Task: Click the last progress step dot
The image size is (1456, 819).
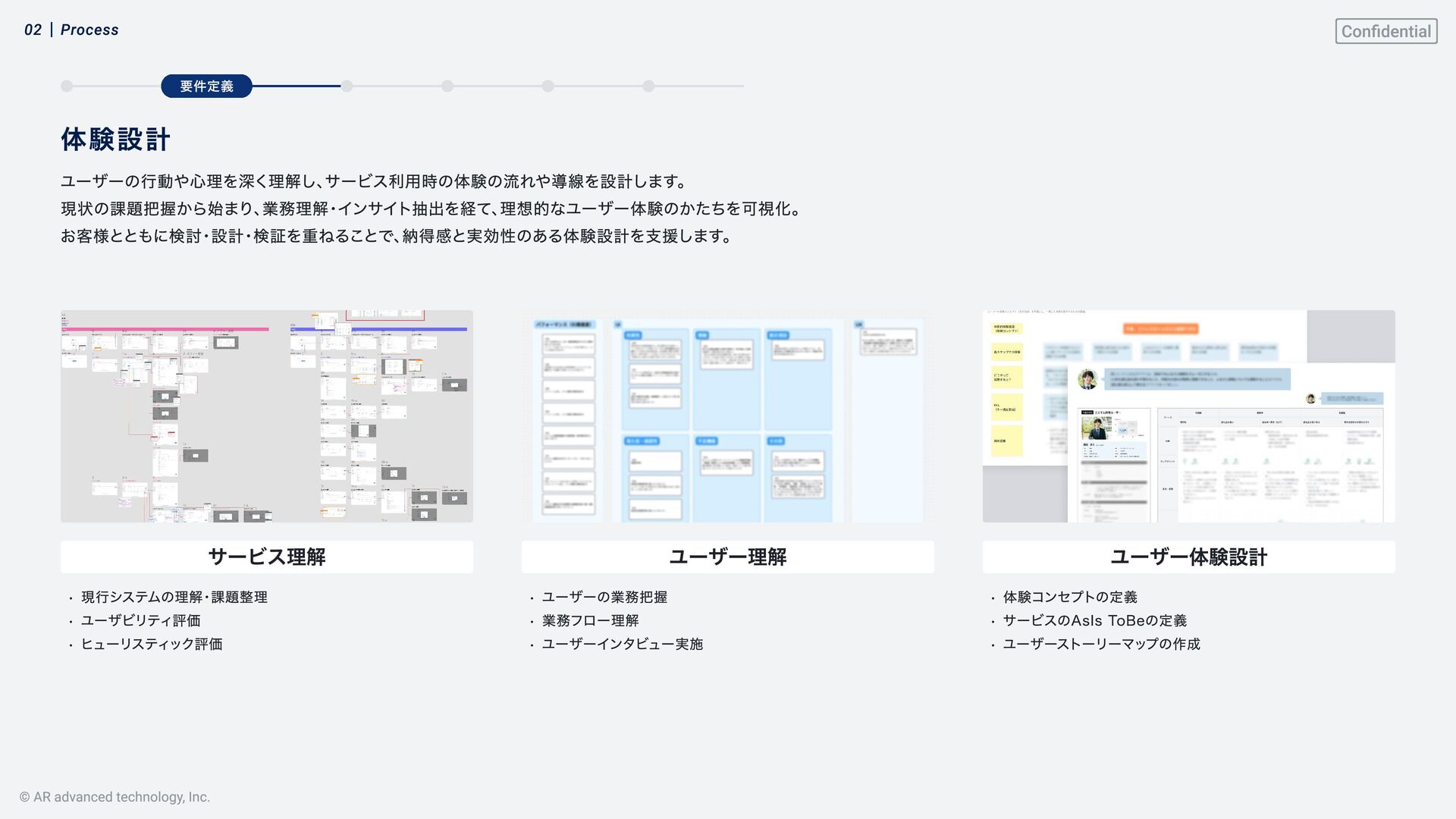Action: [x=648, y=86]
